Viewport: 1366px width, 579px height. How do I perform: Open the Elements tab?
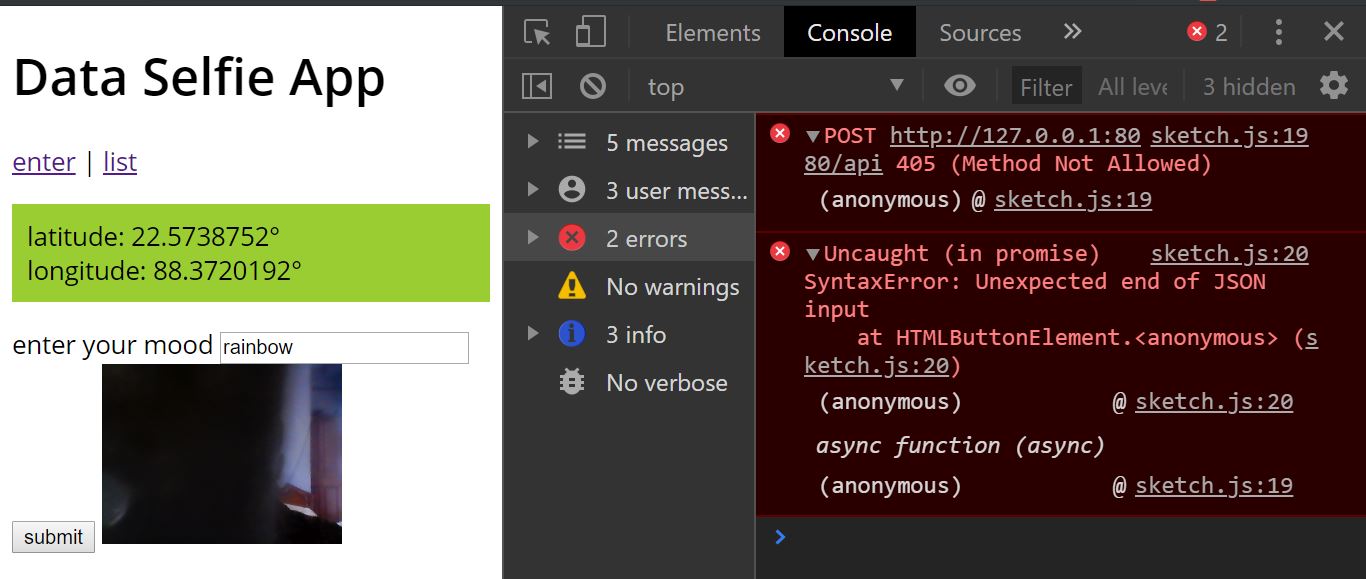(713, 33)
